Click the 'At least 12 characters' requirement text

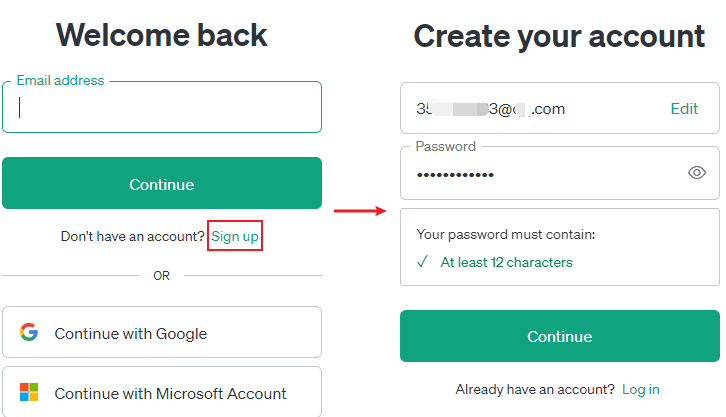tap(506, 263)
